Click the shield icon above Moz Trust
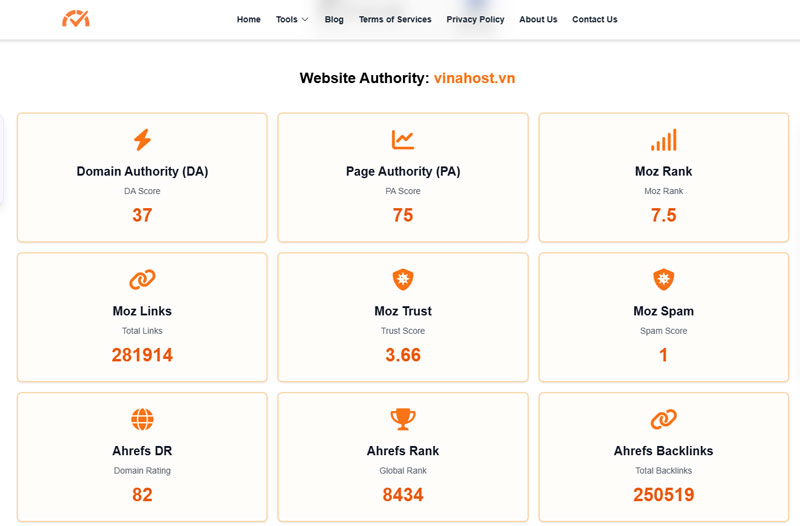The width and height of the screenshot is (800, 526). click(x=403, y=280)
